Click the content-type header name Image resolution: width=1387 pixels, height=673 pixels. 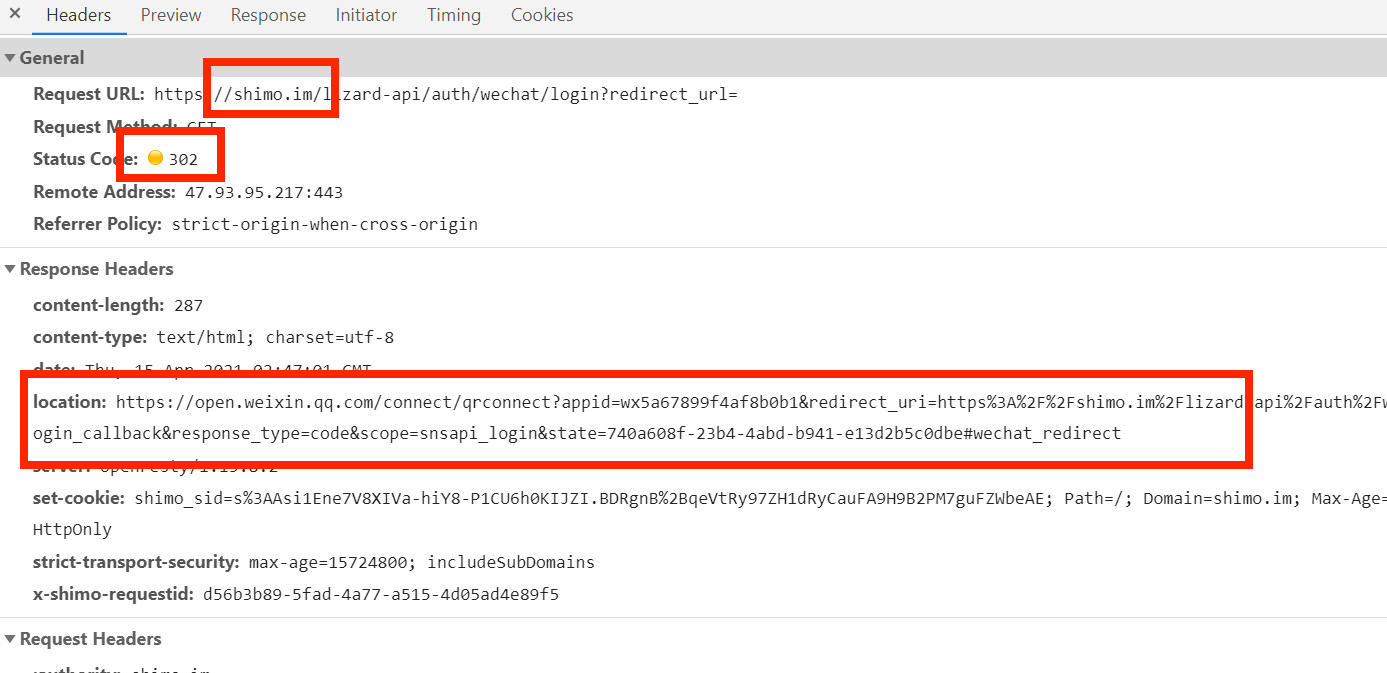tap(90, 337)
